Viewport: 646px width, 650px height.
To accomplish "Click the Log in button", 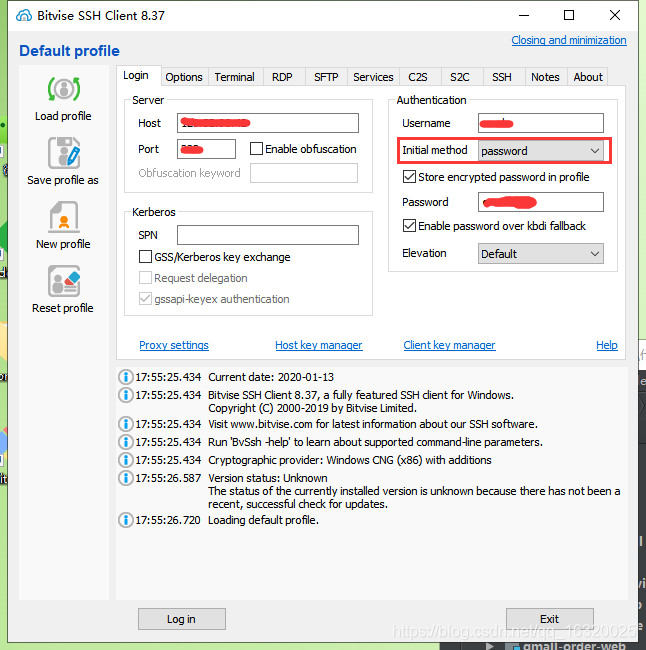I will (182, 619).
